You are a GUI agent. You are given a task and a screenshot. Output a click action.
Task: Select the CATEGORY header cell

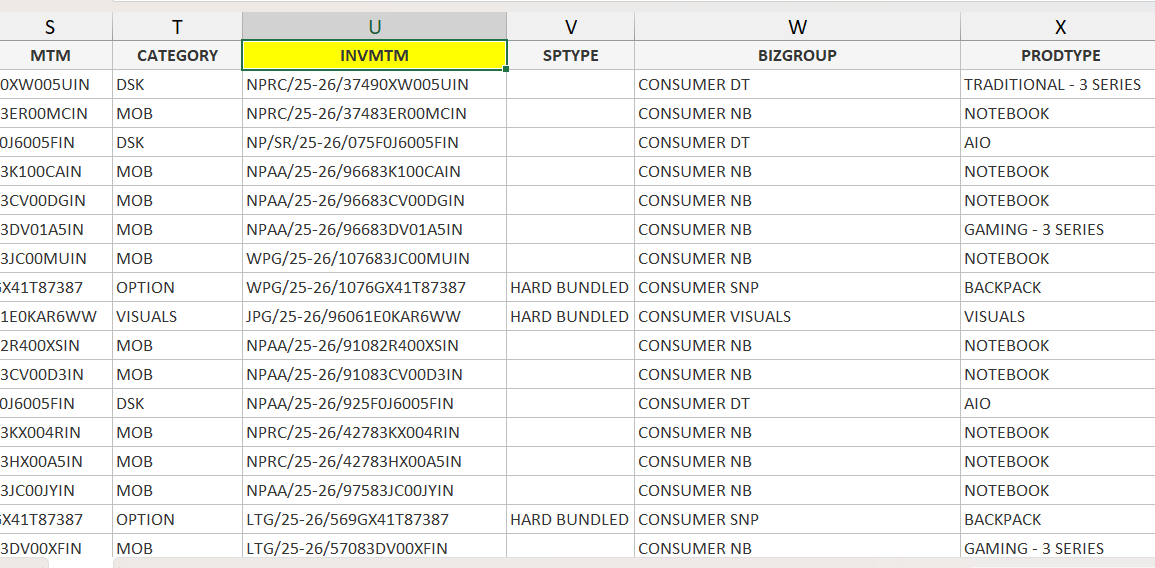click(177, 56)
